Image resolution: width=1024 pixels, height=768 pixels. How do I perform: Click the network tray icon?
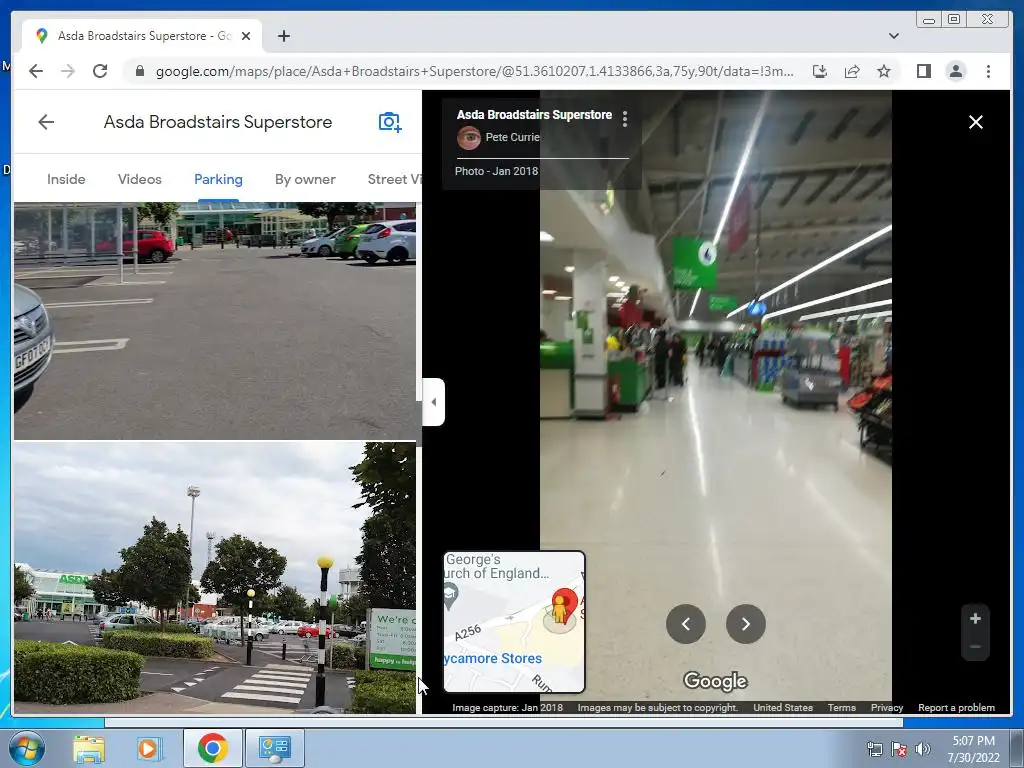point(874,749)
